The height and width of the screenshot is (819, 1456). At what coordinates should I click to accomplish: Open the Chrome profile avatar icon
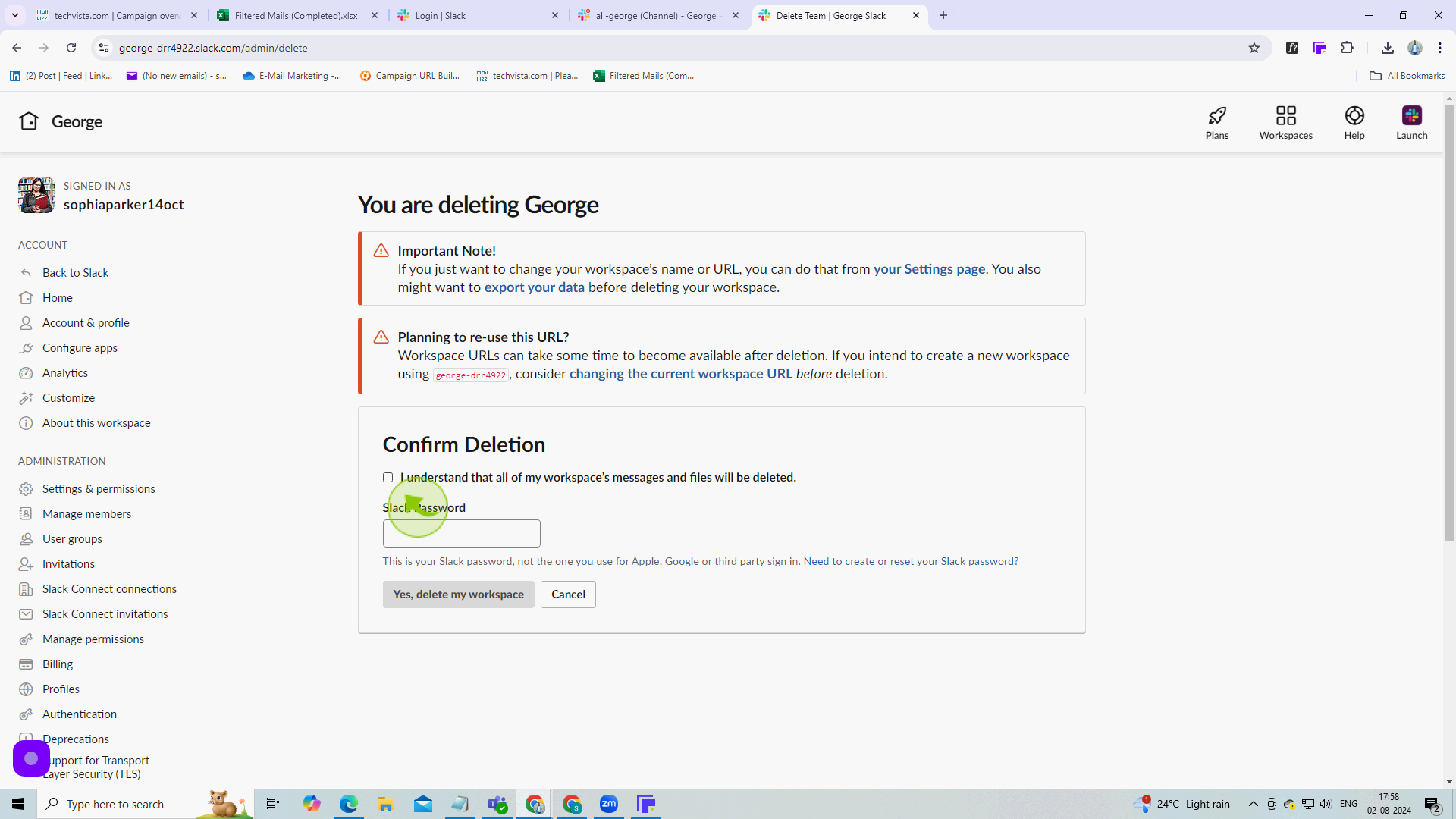(1414, 48)
